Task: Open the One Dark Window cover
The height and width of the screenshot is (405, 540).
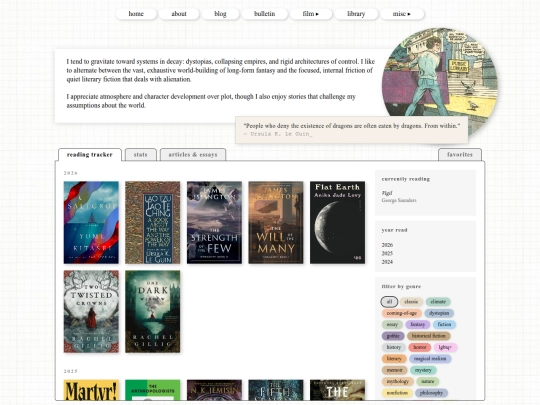Action: (x=153, y=311)
